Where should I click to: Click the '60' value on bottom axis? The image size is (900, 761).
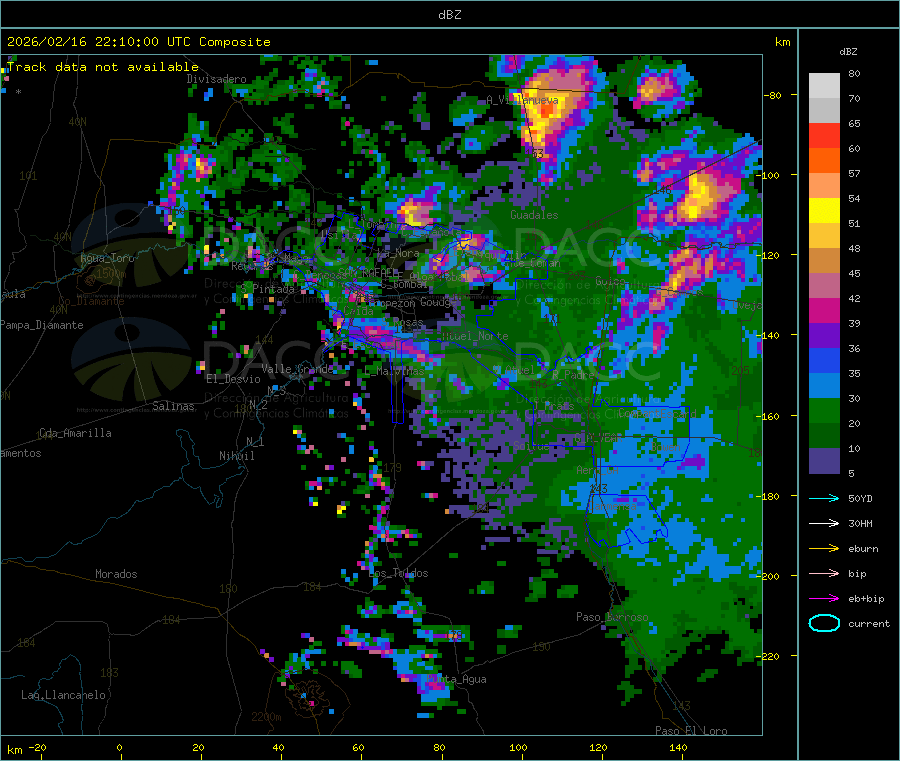tap(358, 747)
